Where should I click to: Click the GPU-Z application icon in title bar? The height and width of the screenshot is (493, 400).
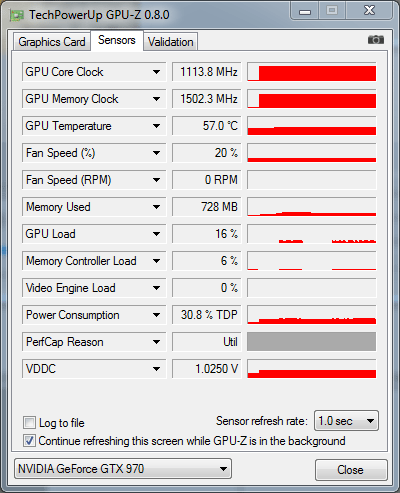(x=17, y=15)
